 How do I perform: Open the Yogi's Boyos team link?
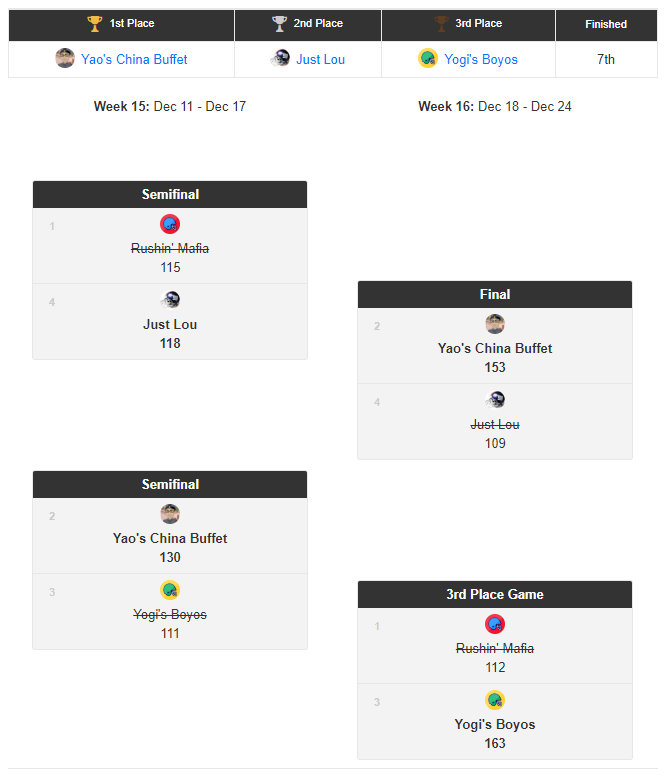pos(481,60)
